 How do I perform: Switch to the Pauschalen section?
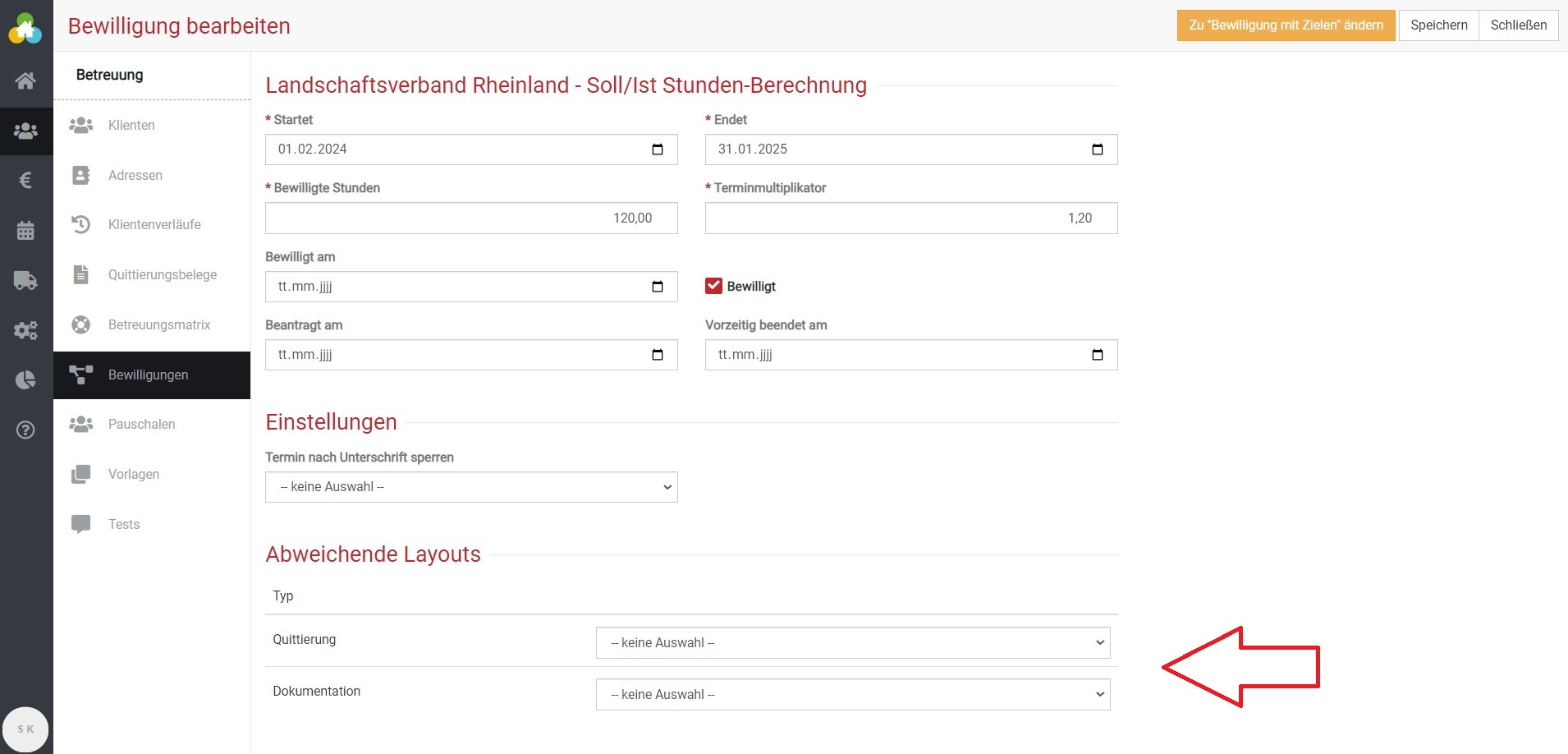141,424
